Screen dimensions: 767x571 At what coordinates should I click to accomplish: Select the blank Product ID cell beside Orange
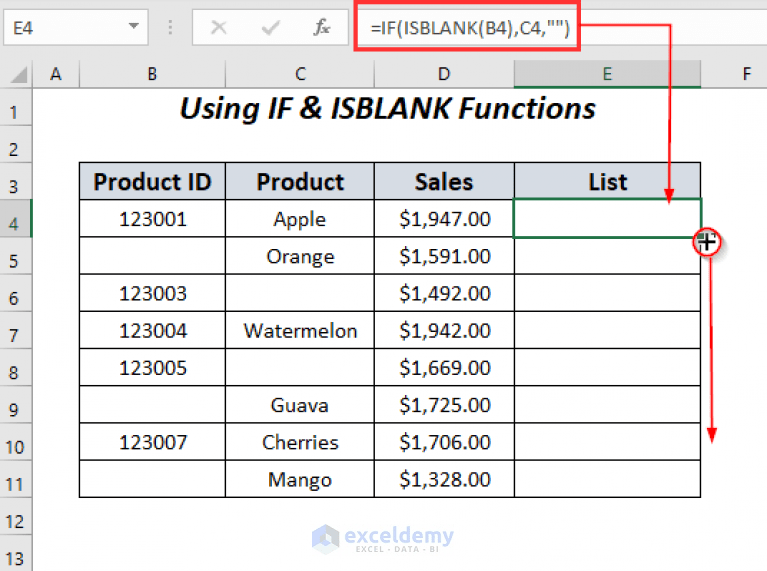(152, 256)
